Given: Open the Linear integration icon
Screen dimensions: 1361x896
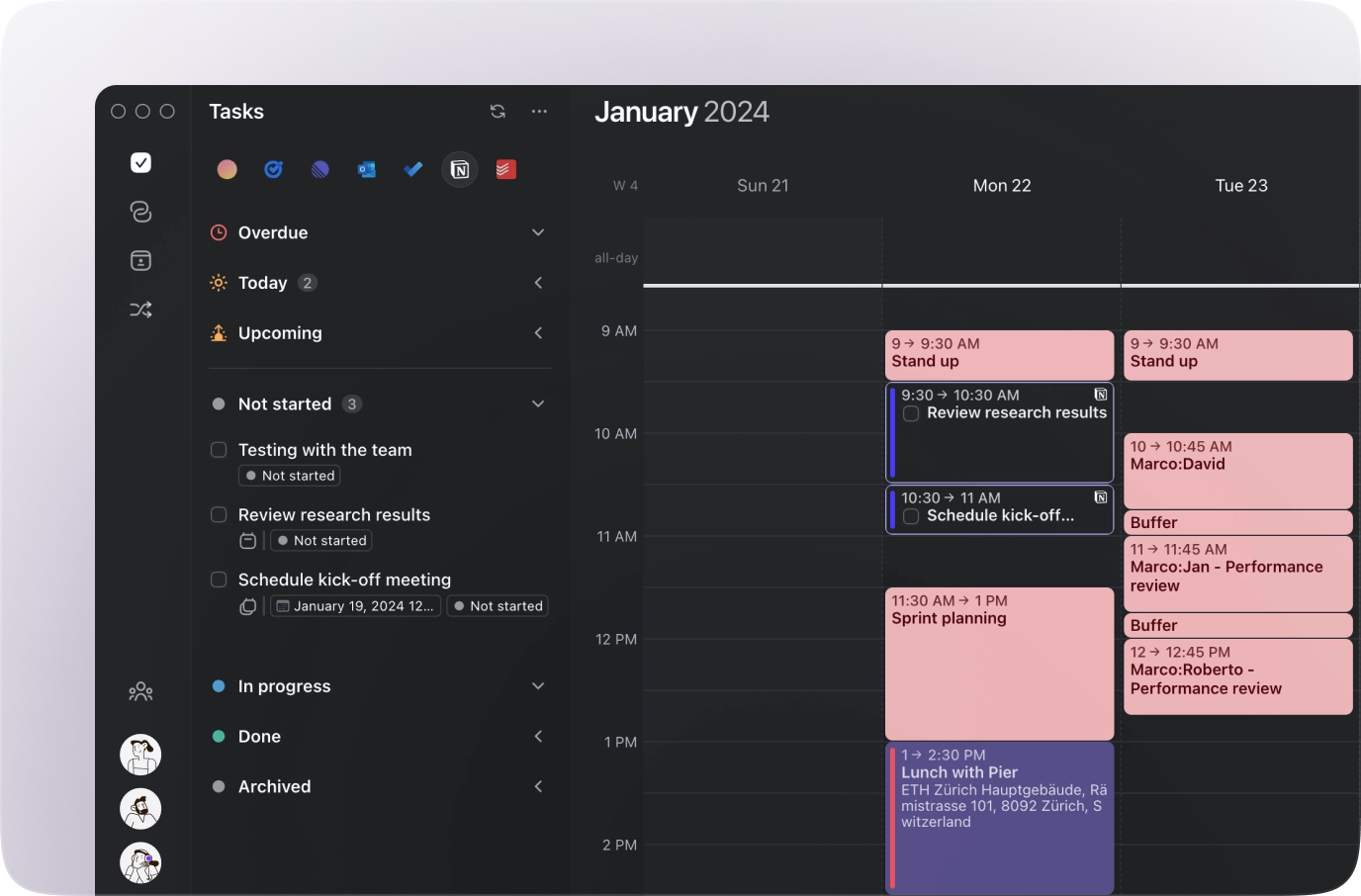Looking at the screenshot, I should pyautogui.click(x=320, y=170).
